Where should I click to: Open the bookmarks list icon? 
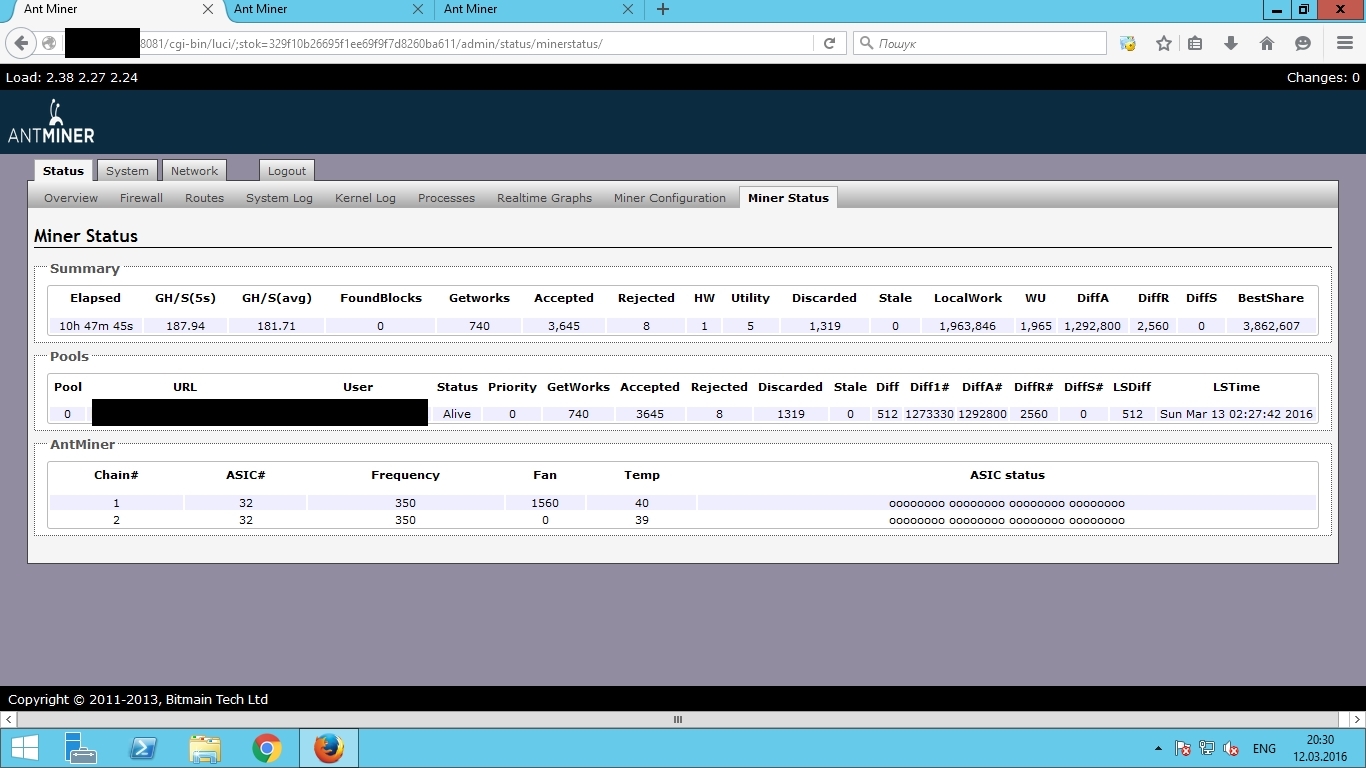[x=1195, y=43]
